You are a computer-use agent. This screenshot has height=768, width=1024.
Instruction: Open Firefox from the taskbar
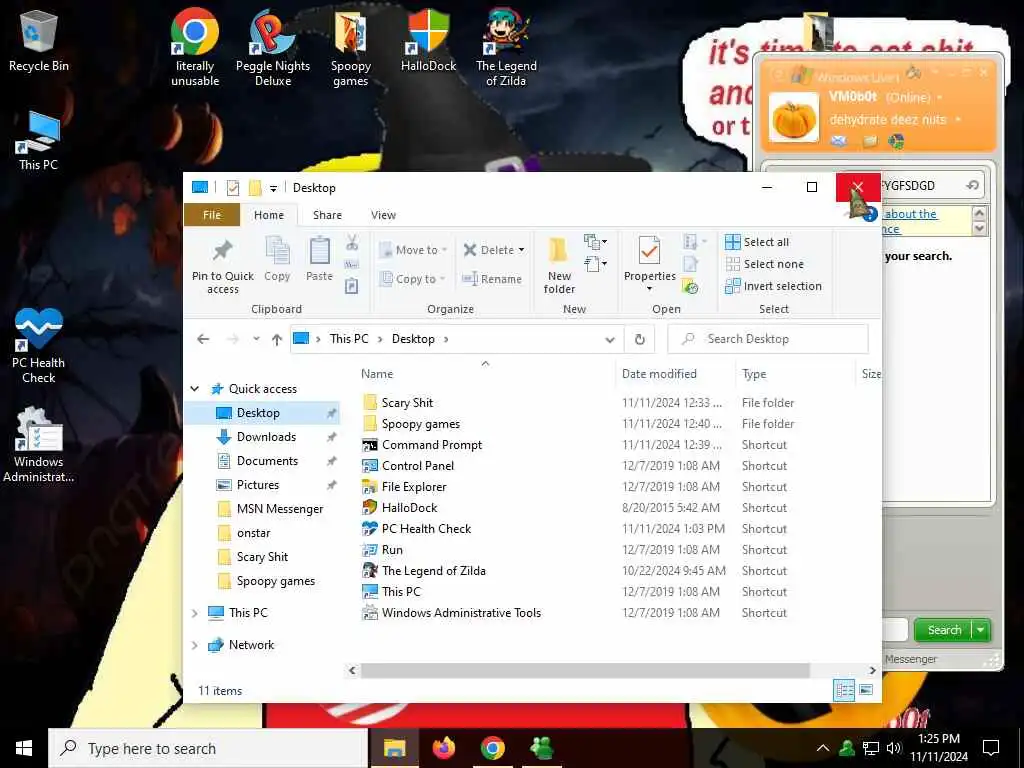coord(443,748)
